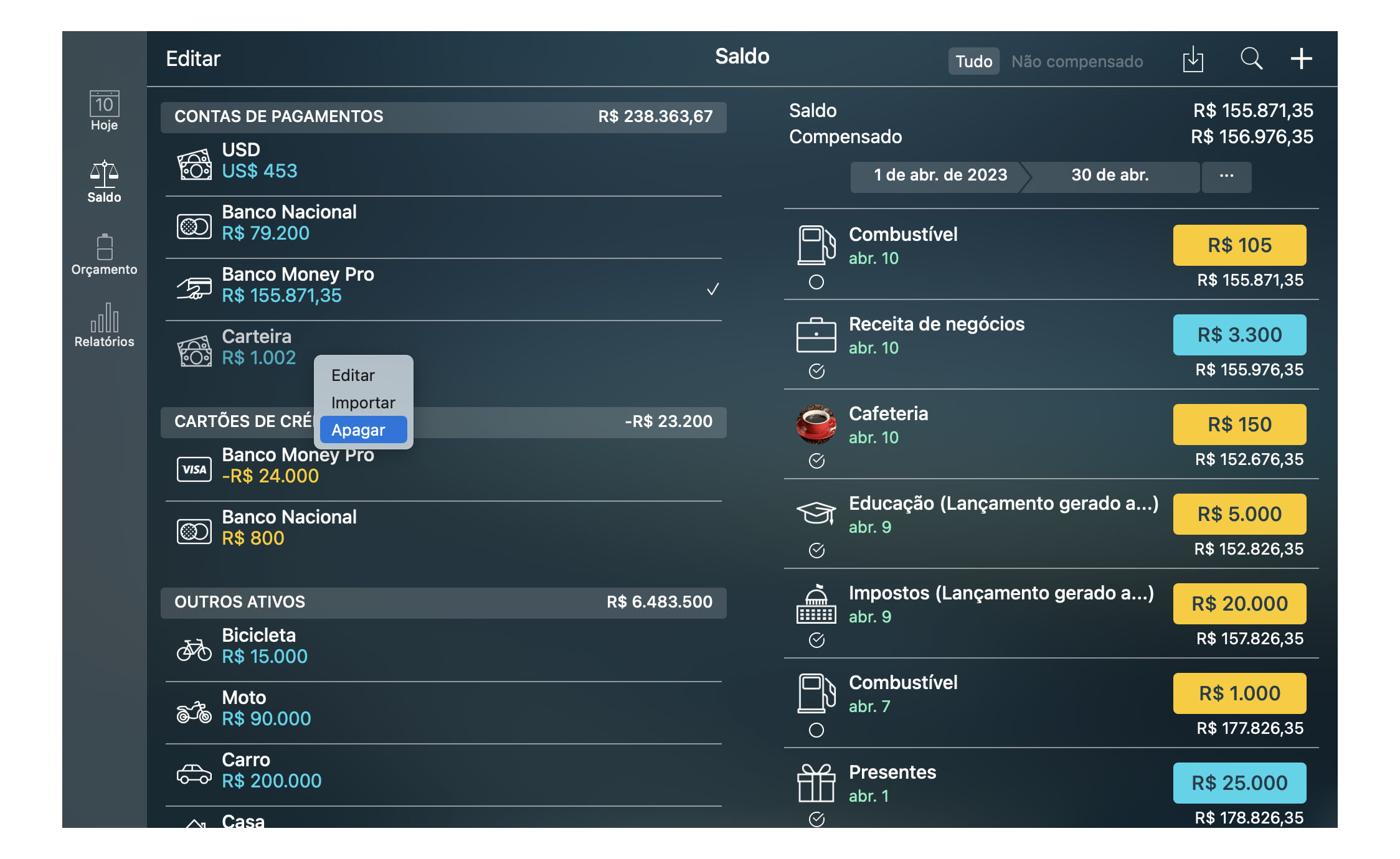Select Banco Nacional R$ 79.200 account
The height and width of the screenshot is (859, 1400).
pos(443,227)
